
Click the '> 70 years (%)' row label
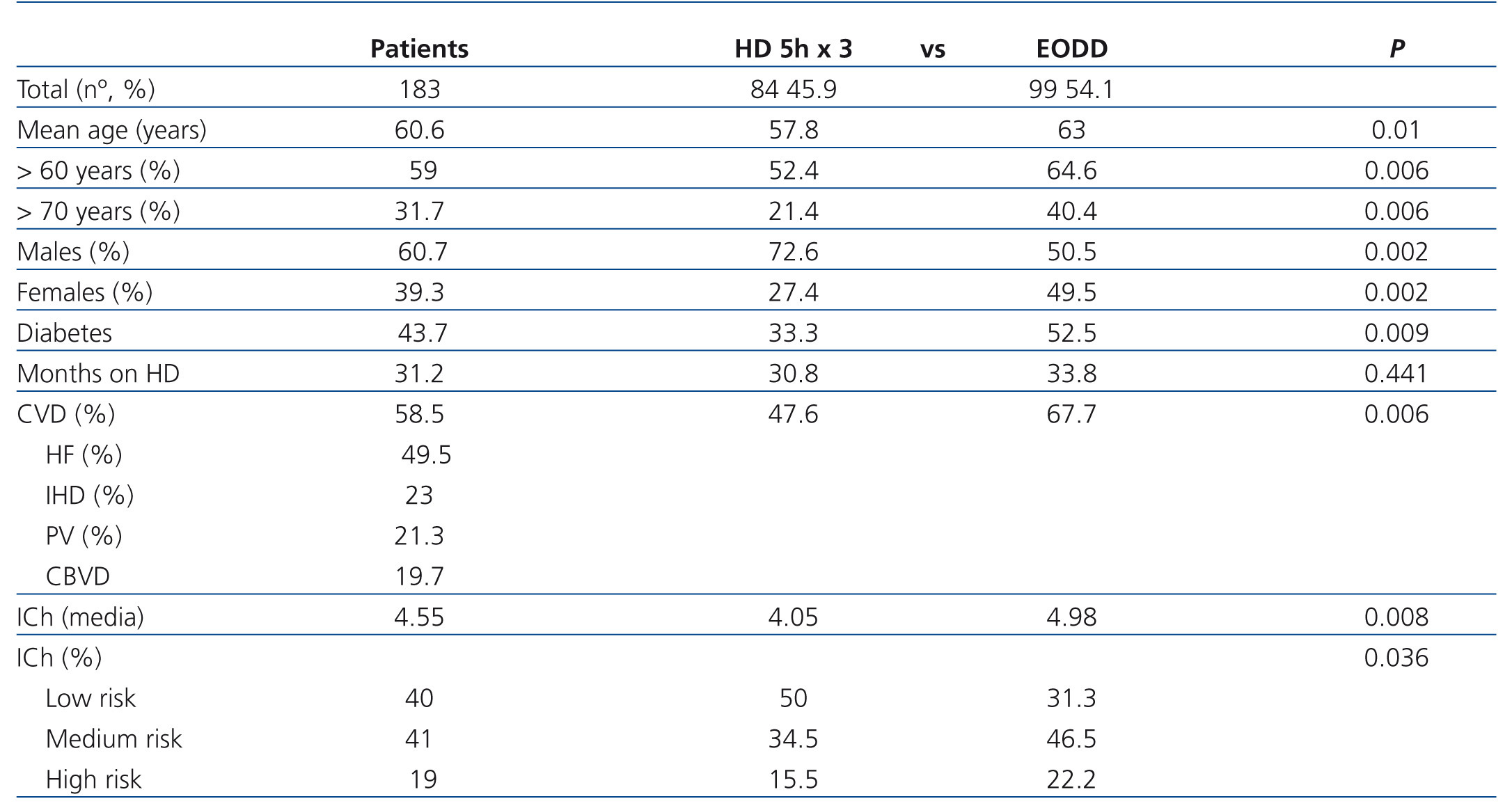(98, 211)
